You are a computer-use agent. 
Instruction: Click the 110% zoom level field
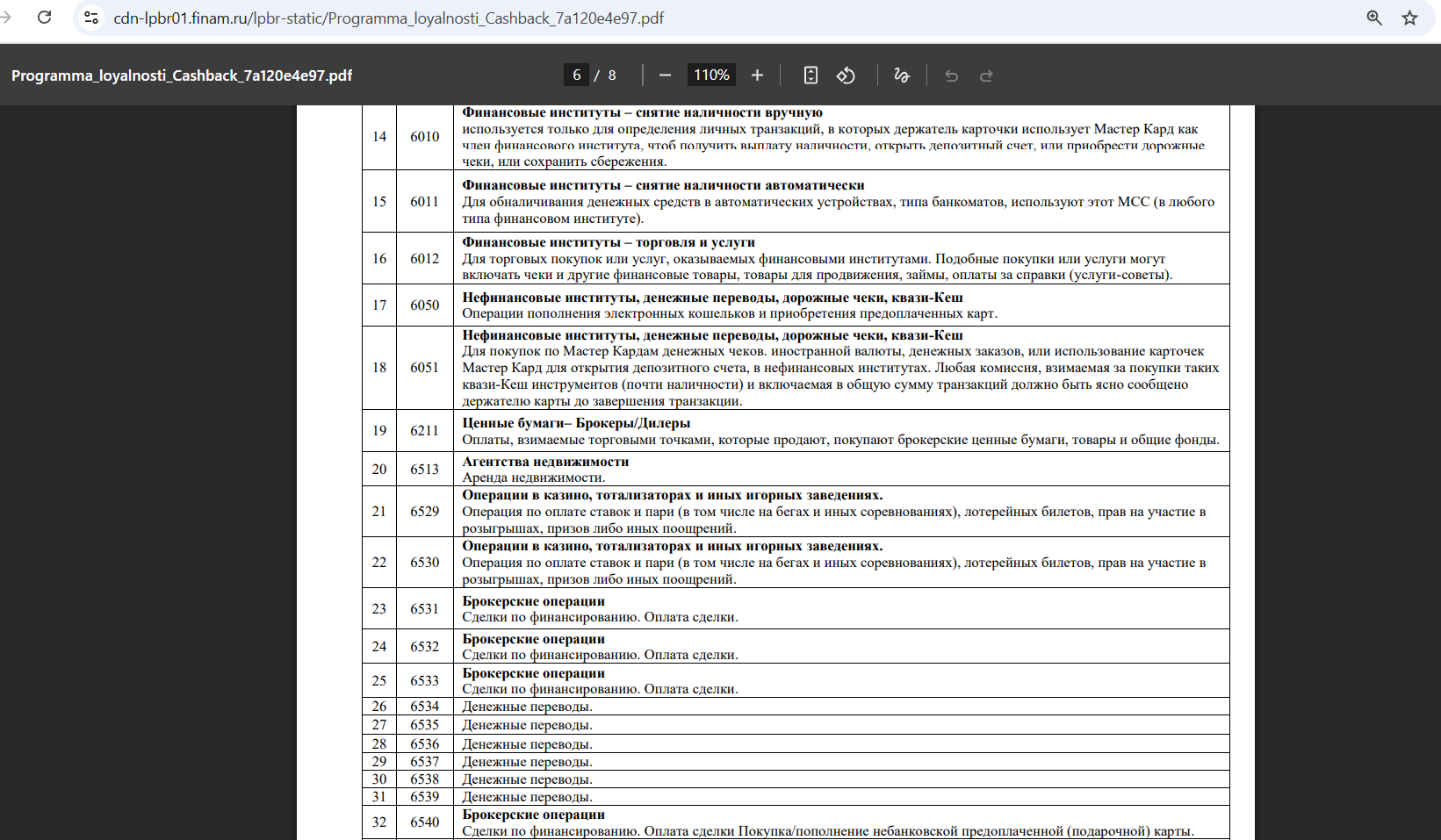pos(711,75)
